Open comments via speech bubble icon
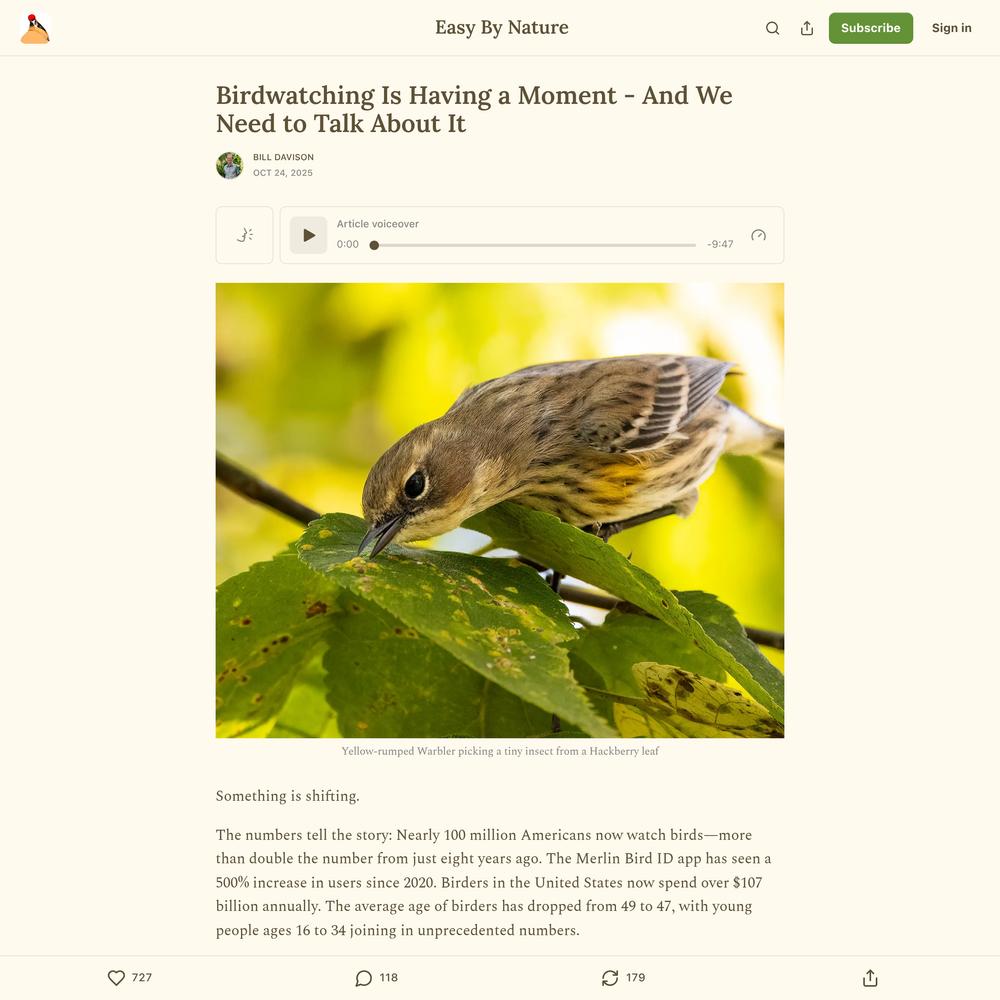 [x=364, y=978]
